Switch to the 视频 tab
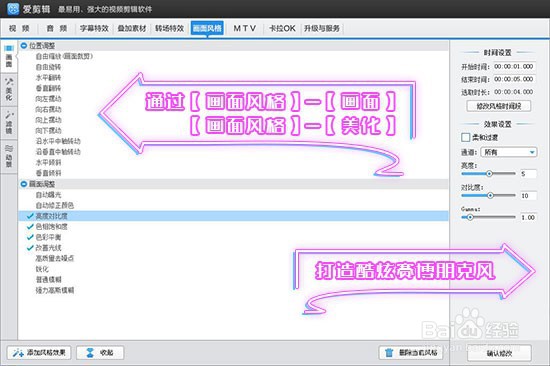This screenshot has height=366, width=550. 19,28
